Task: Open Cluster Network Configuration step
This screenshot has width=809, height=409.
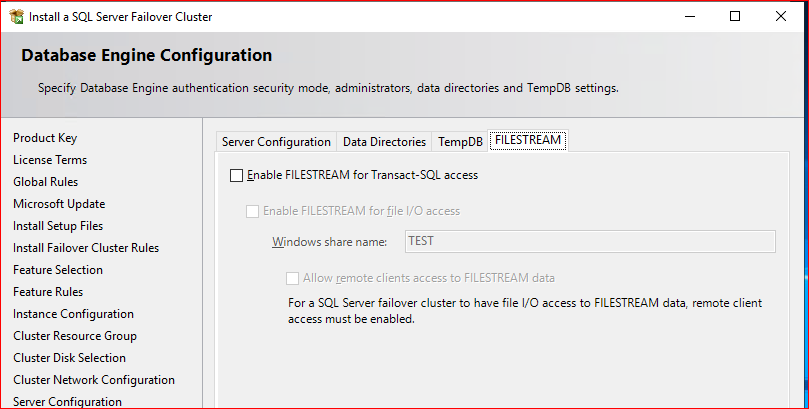Action: (x=94, y=380)
